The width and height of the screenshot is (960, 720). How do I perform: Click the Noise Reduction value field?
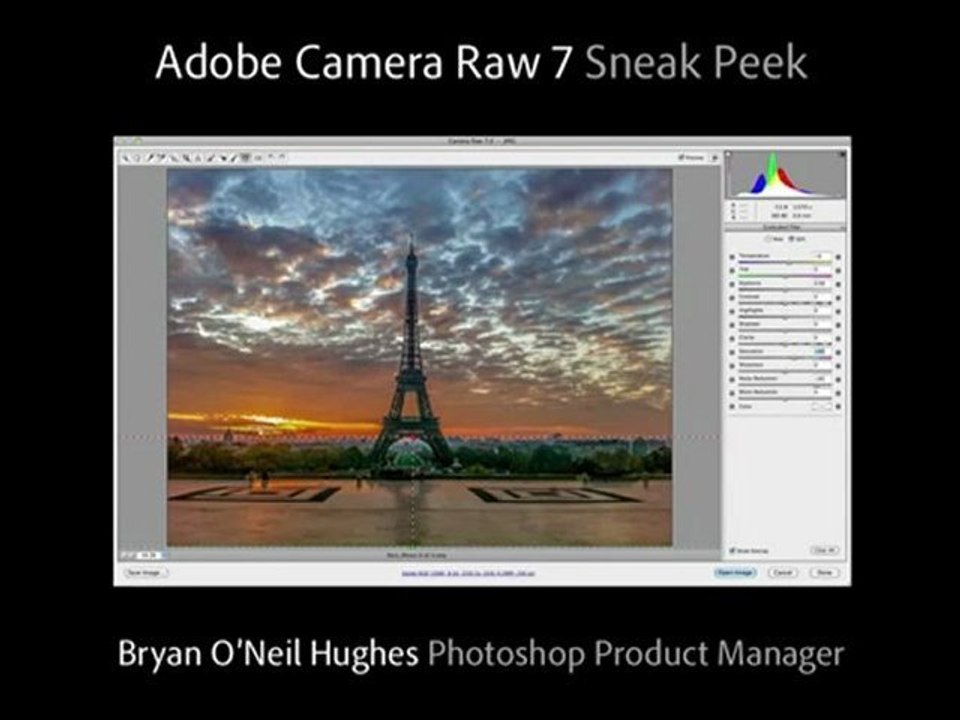click(x=822, y=378)
